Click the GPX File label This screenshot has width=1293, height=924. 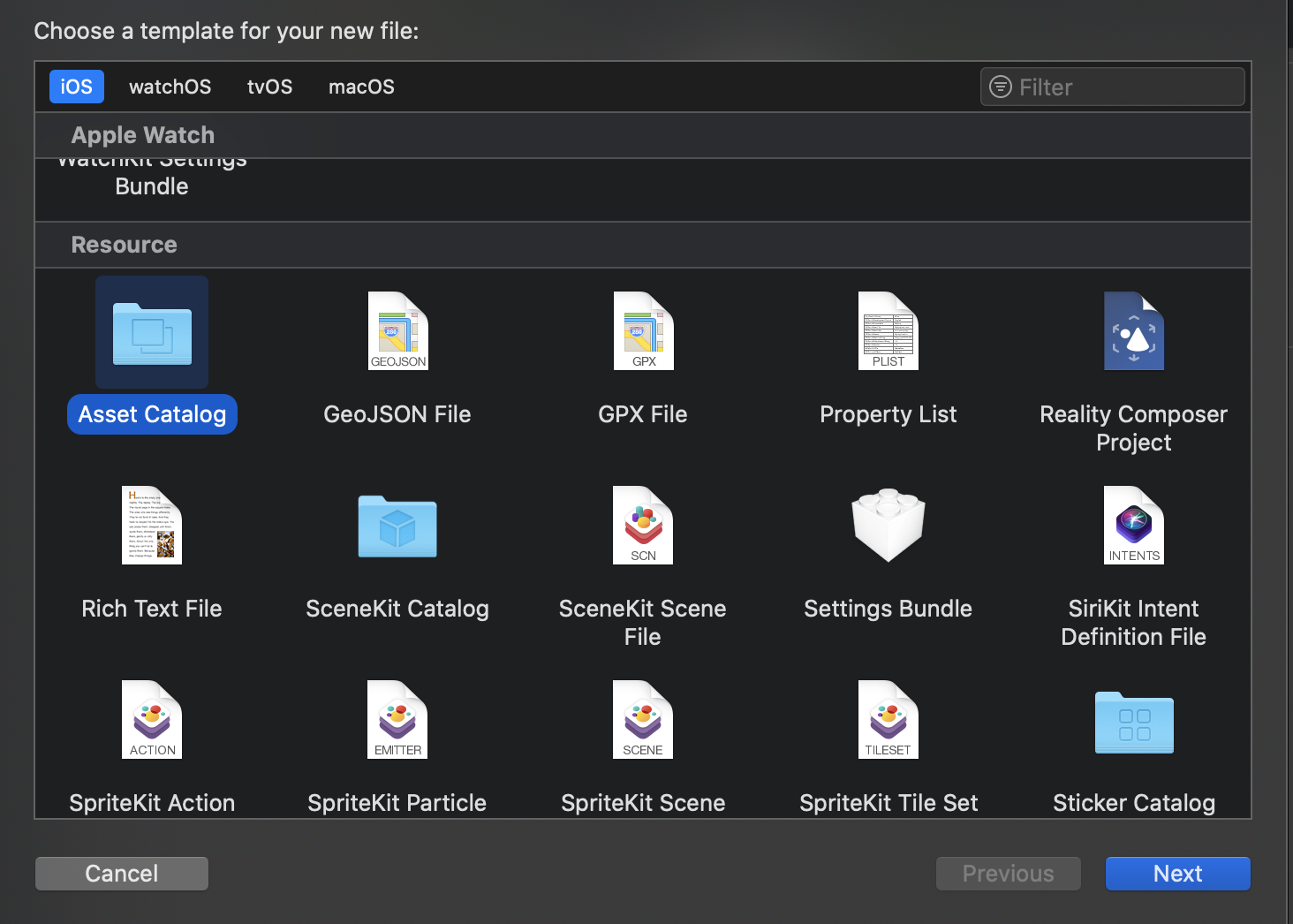click(x=643, y=414)
